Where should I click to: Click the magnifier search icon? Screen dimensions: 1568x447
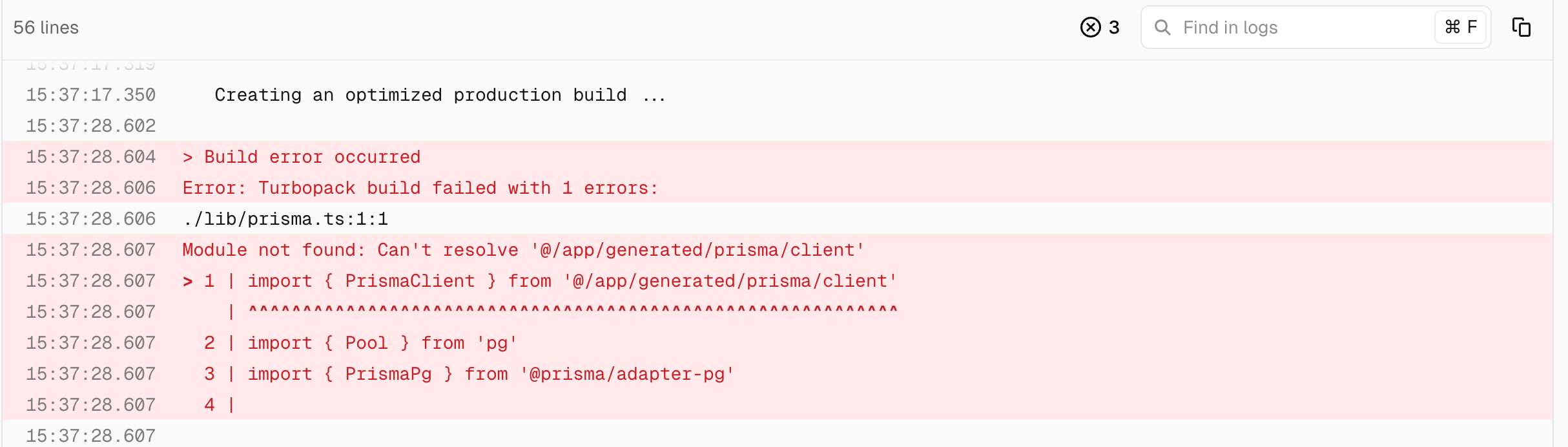[1162, 27]
